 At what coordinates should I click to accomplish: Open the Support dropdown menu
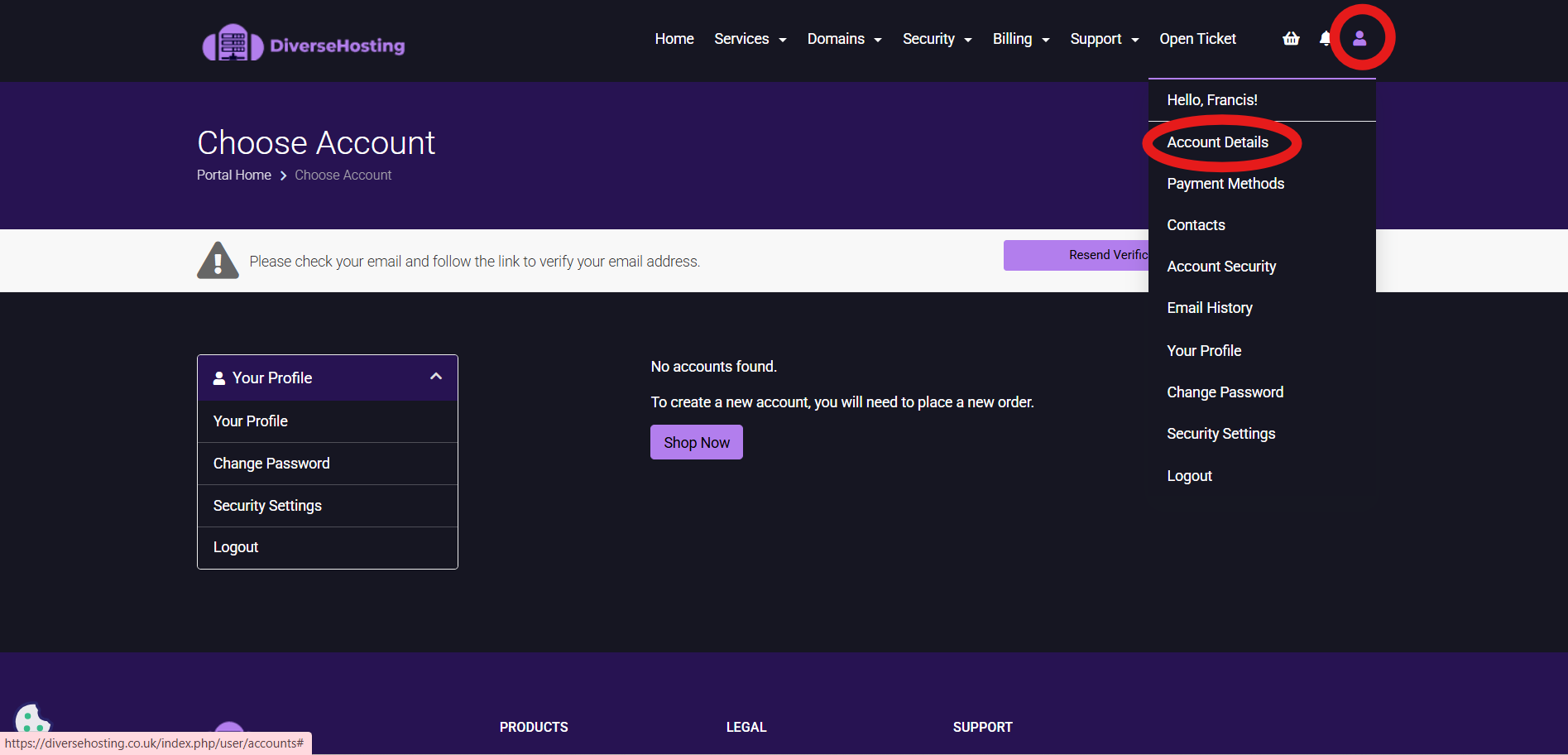coord(1104,39)
